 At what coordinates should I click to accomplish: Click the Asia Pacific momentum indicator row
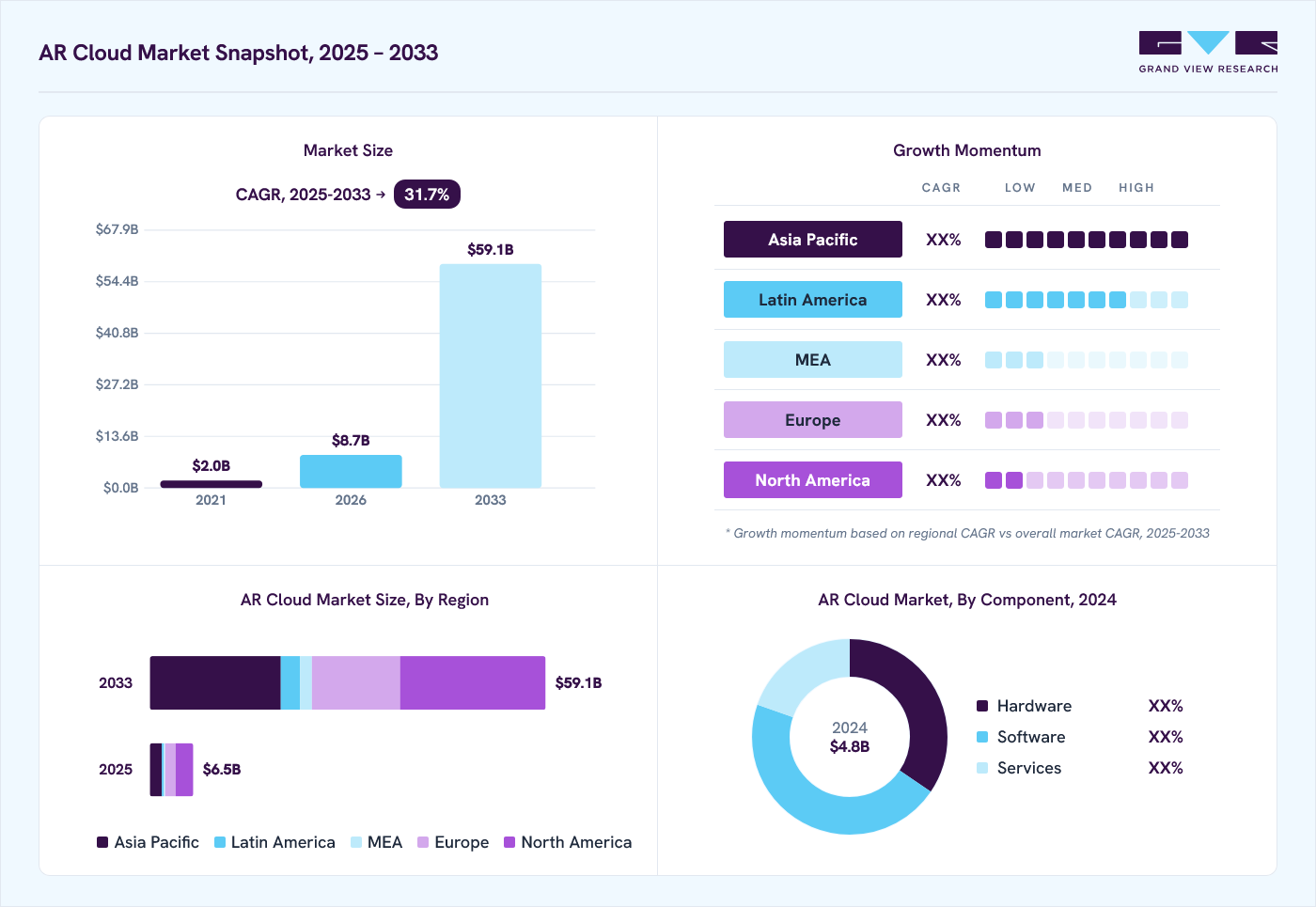1087,240
